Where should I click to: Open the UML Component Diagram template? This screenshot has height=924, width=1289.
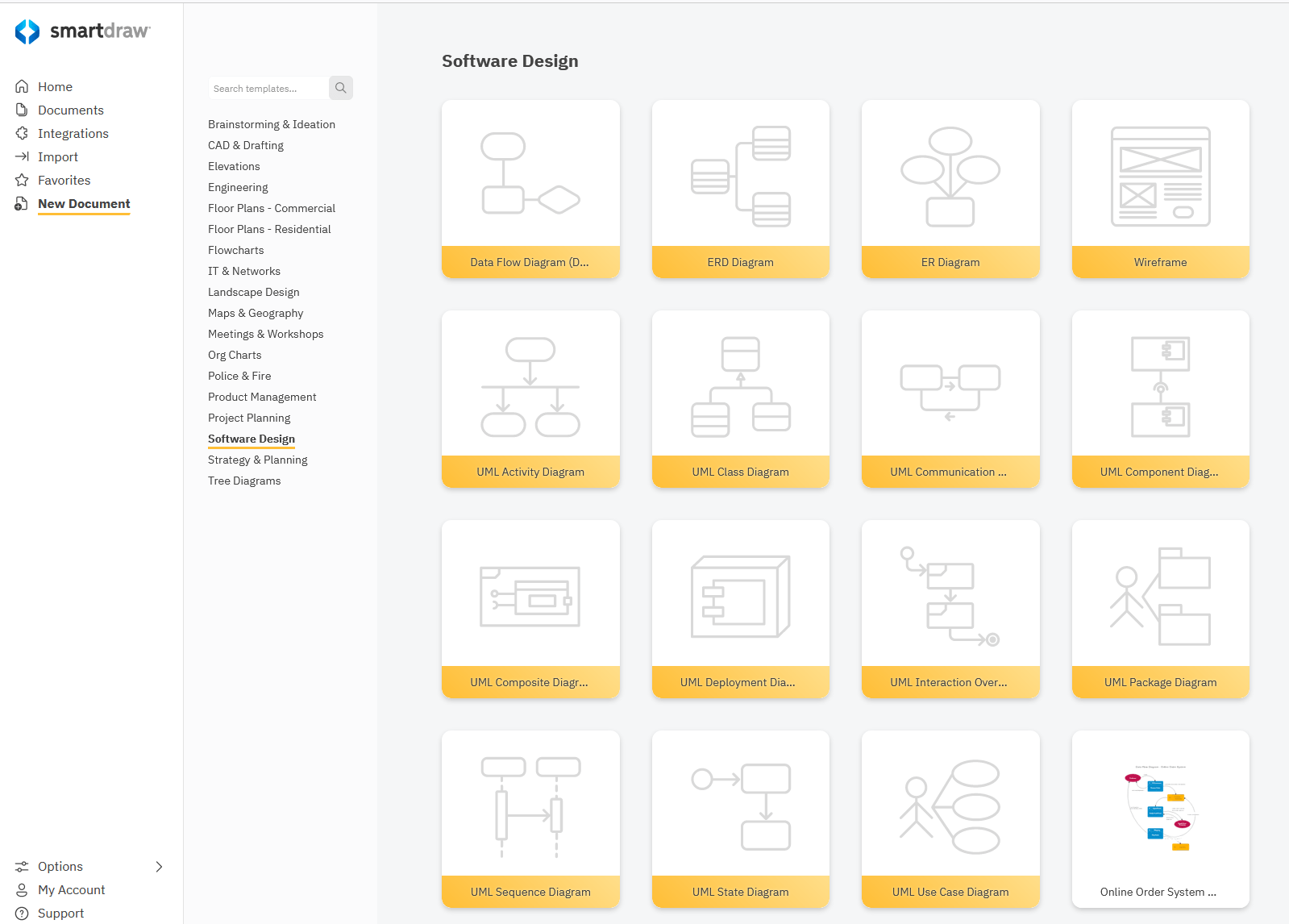1161,399
